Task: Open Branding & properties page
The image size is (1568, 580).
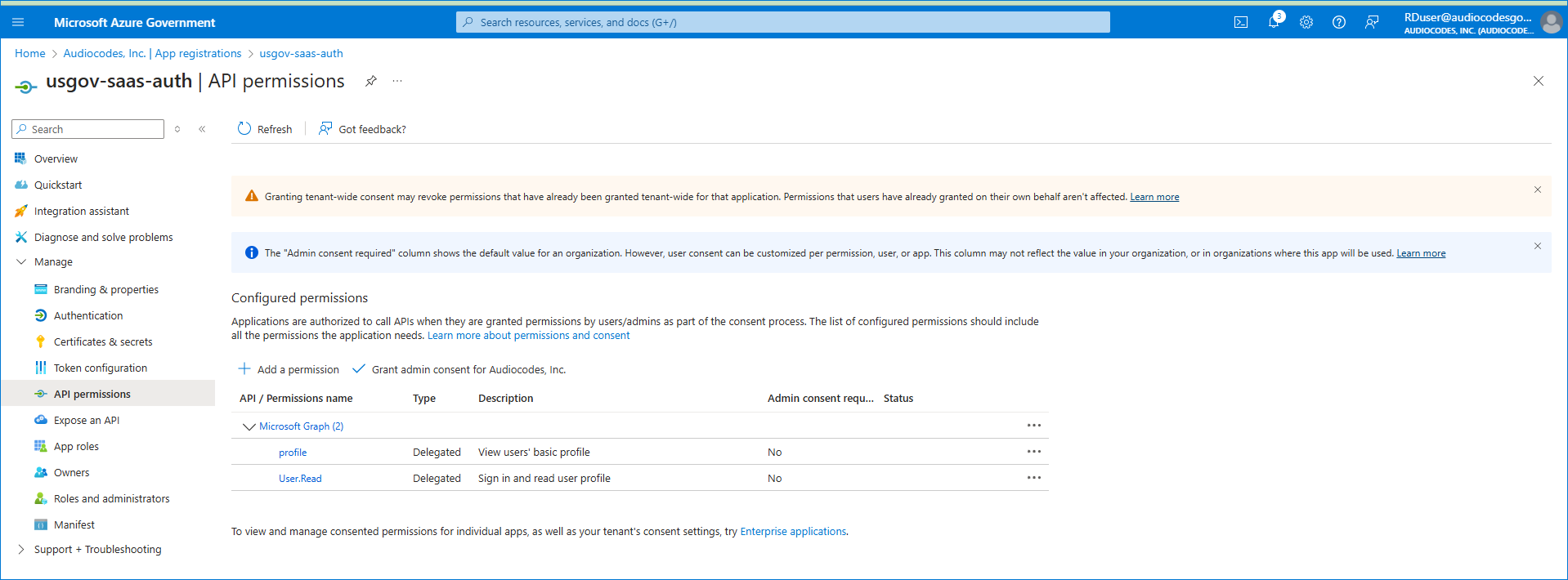Action: tap(108, 289)
